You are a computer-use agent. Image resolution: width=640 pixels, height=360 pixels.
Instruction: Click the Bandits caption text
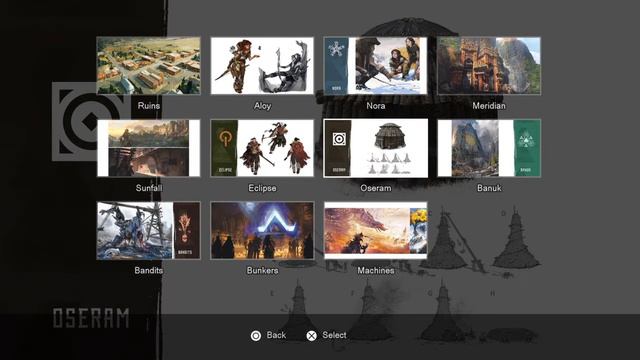pos(149,271)
